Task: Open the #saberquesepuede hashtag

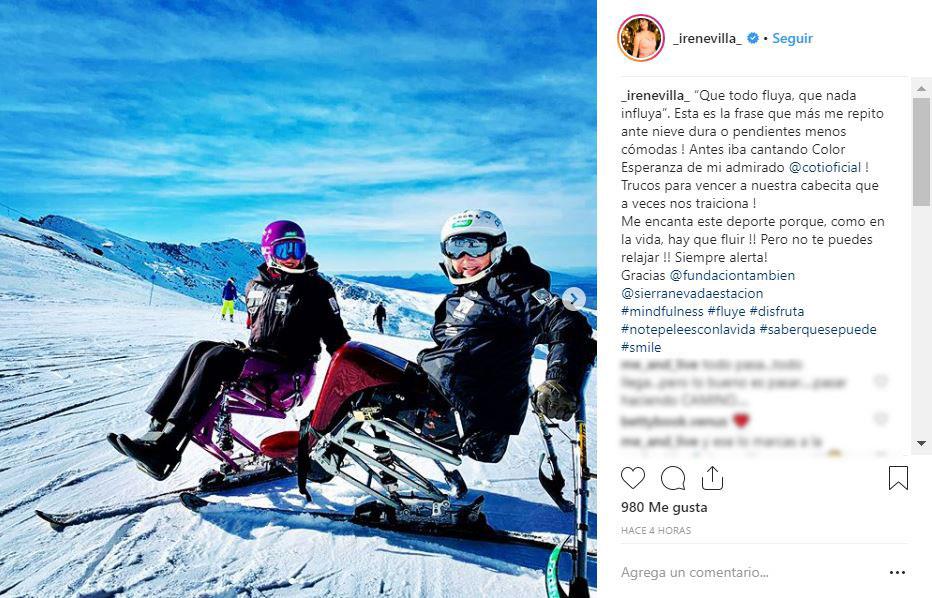Action: pyautogui.click(x=818, y=329)
